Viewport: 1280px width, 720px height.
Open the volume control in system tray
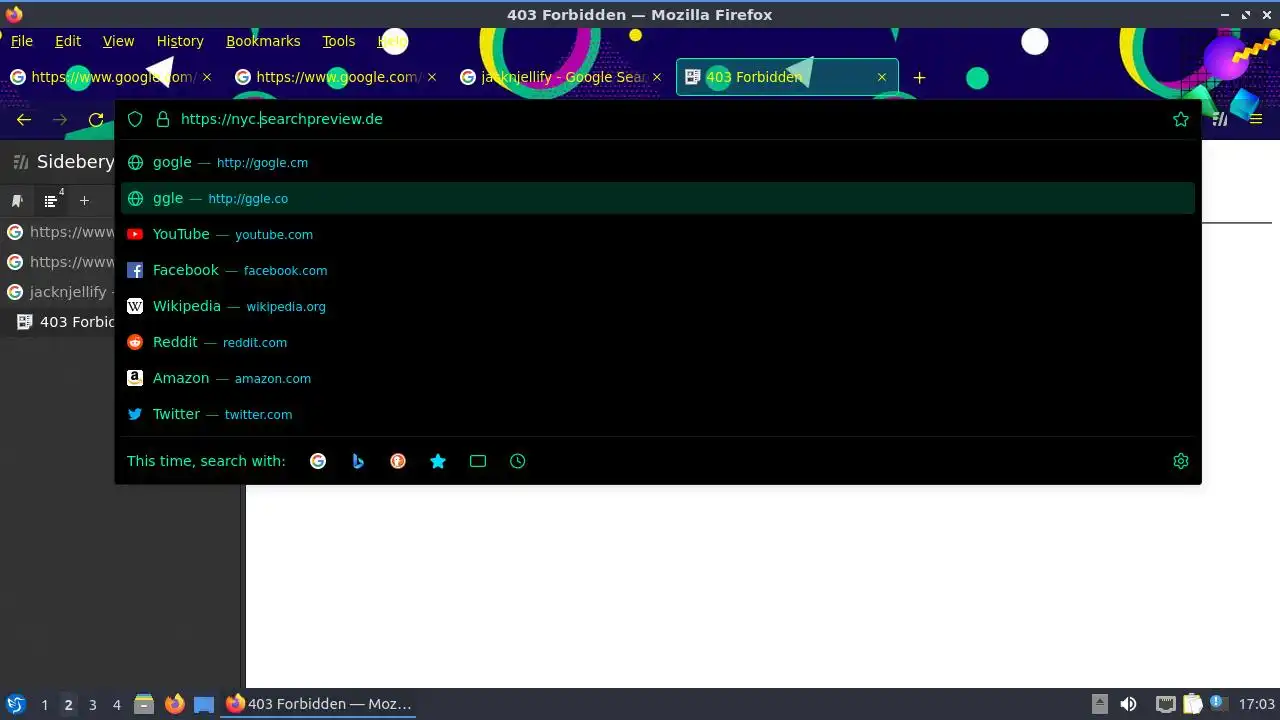[x=1128, y=704]
